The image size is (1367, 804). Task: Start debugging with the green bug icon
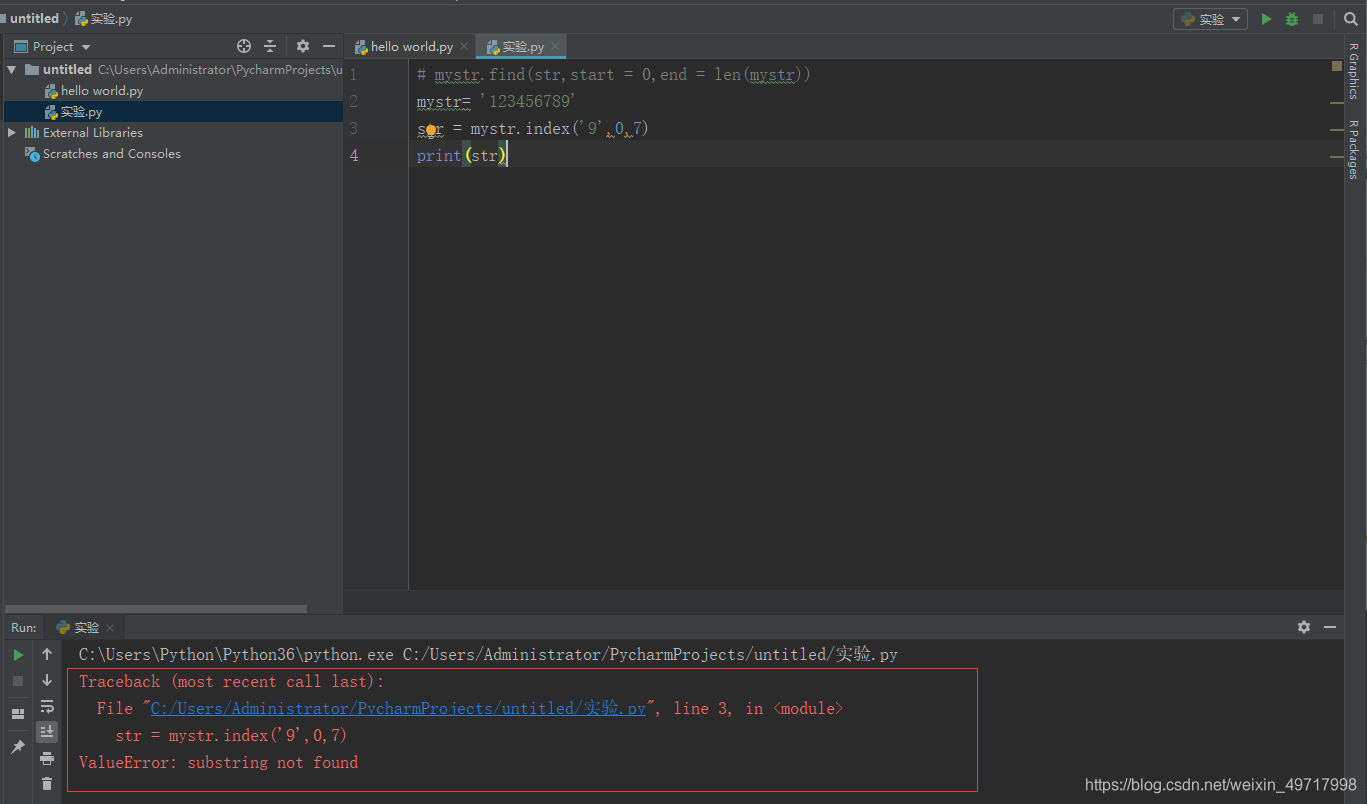pyautogui.click(x=1292, y=19)
